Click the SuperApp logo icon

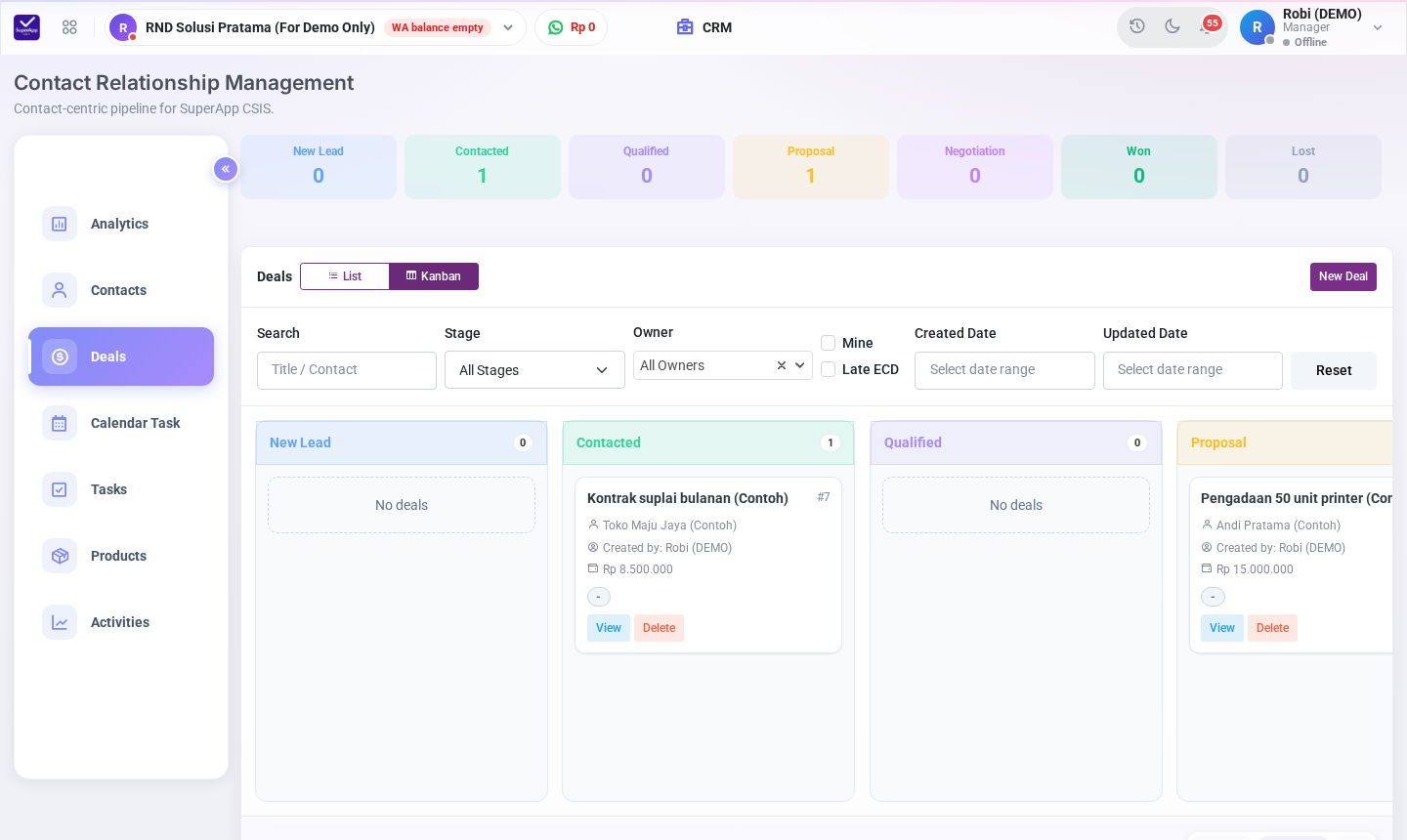click(x=26, y=27)
